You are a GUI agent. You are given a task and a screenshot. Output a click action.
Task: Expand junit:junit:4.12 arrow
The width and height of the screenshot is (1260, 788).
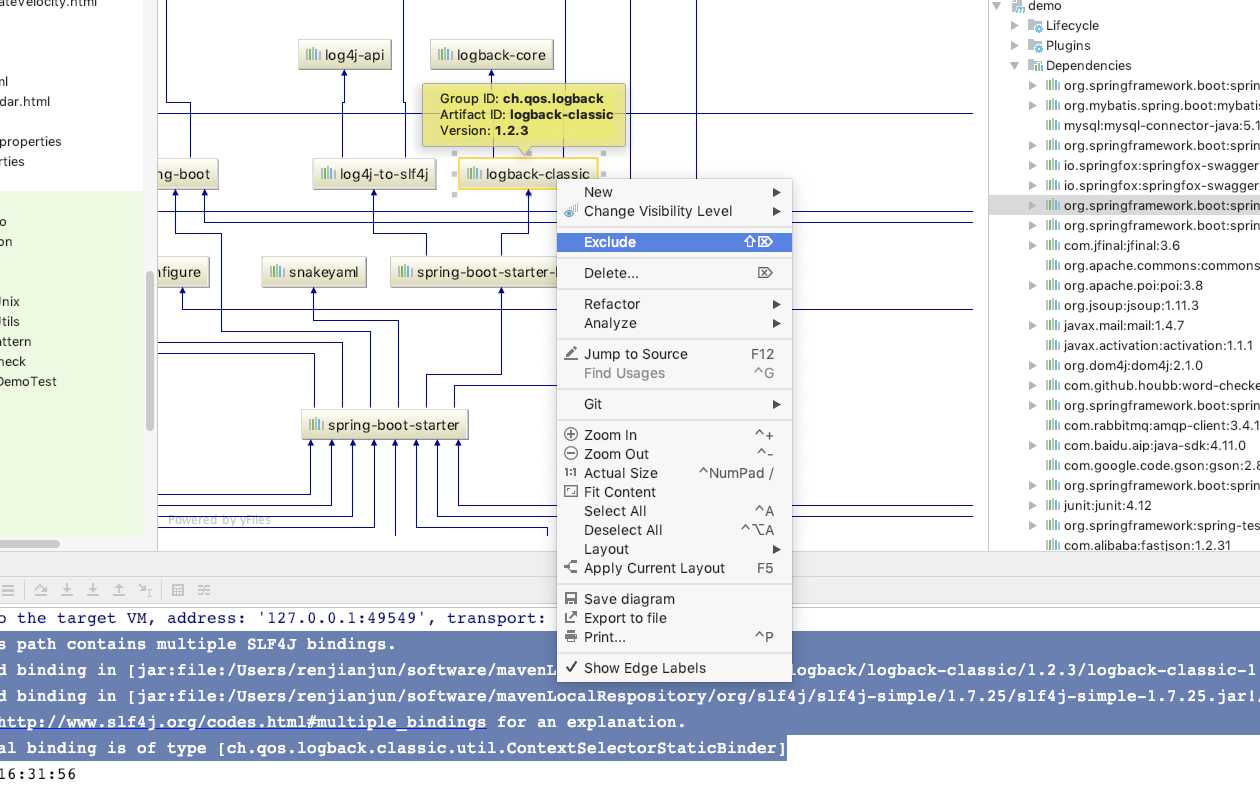click(1033, 506)
